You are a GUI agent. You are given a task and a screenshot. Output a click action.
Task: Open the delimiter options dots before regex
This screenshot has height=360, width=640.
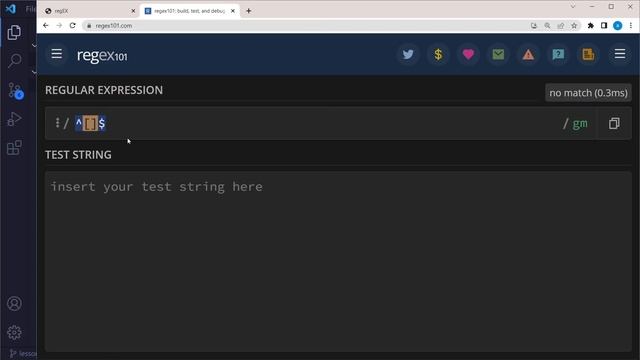58,122
